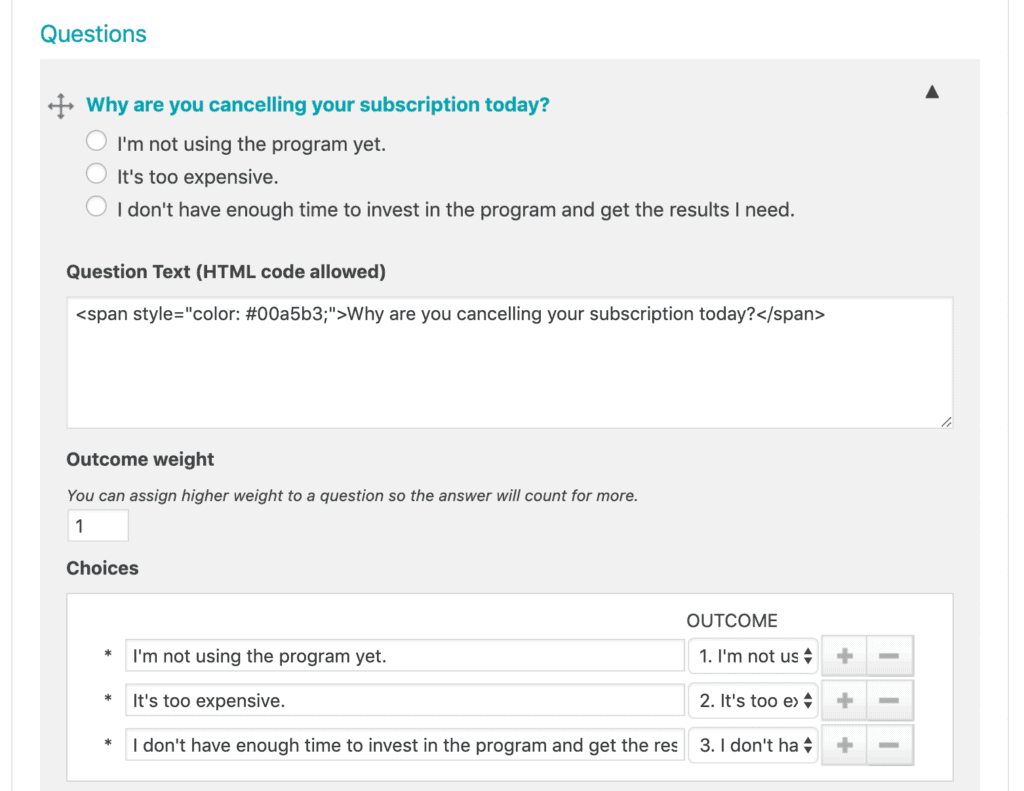Open the "2. It's too ex" outcome selector
Image resolution: width=1024 pixels, height=791 pixels.
coord(752,700)
